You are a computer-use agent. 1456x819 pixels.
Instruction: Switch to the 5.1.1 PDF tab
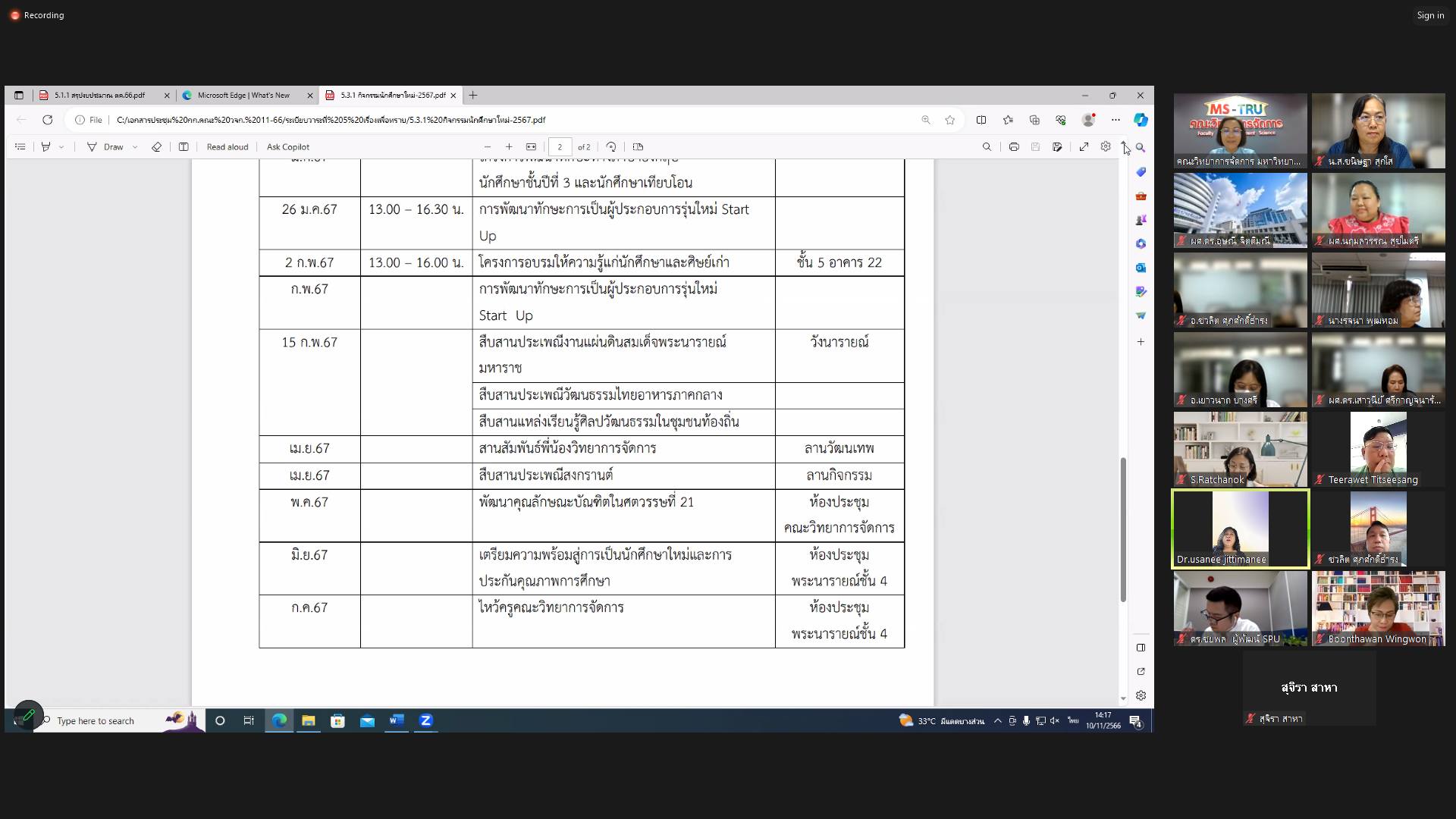tap(99, 96)
